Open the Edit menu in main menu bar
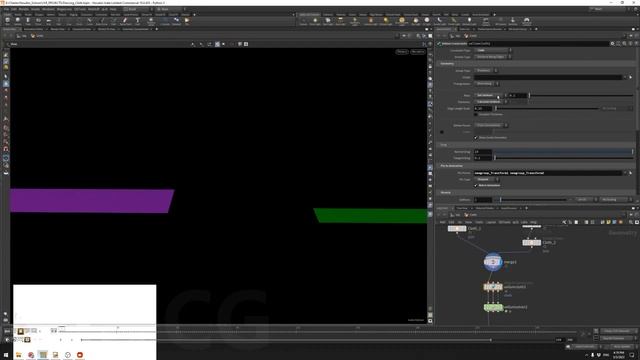The height and width of the screenshot is (360, 640). tap(14, 9)
